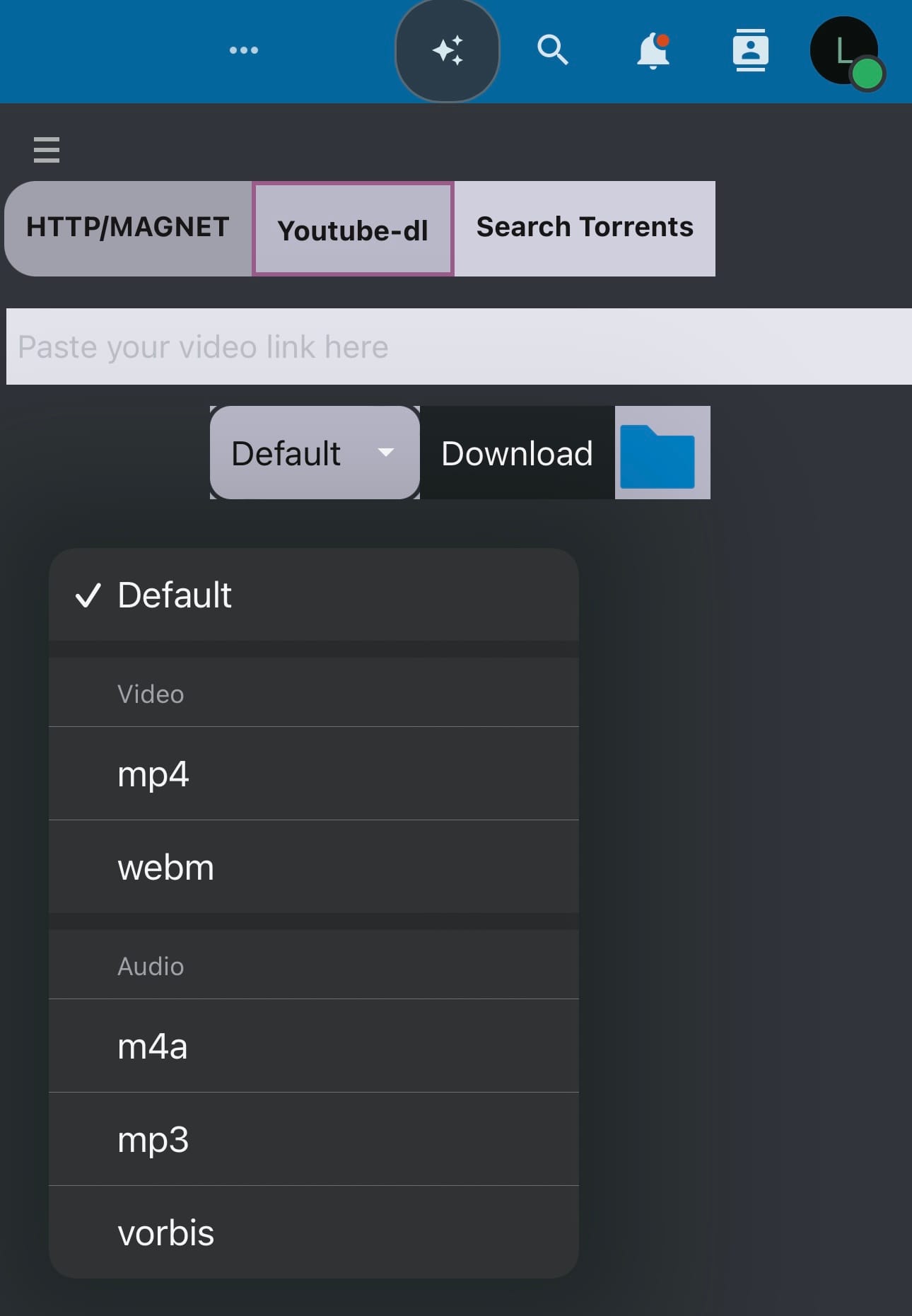
Task: Click the video link input field
Action: coord(459,347)
